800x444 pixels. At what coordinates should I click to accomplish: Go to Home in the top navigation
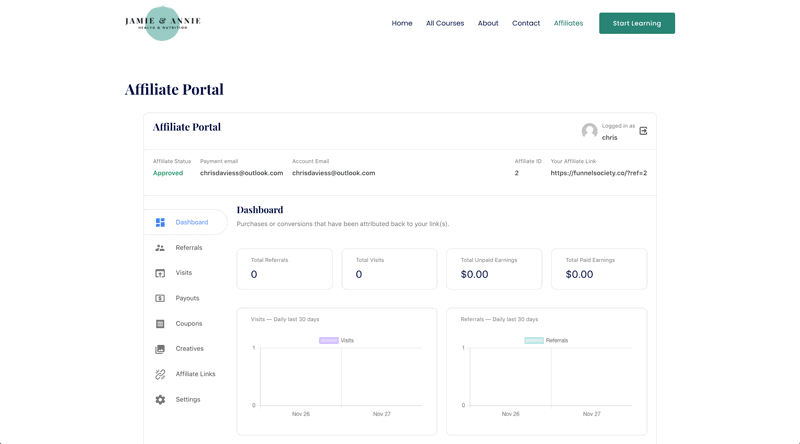(x=402, y=23)
